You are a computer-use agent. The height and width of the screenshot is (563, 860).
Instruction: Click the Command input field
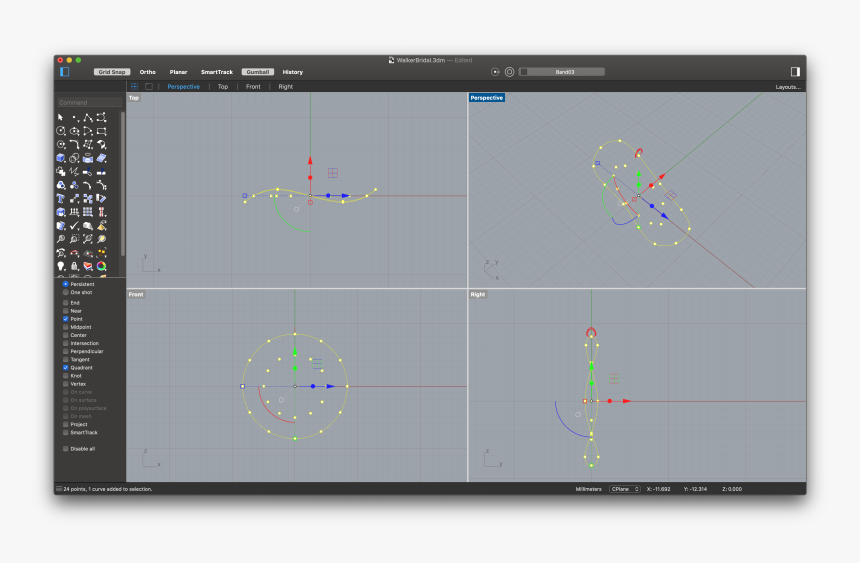point(89,103)
